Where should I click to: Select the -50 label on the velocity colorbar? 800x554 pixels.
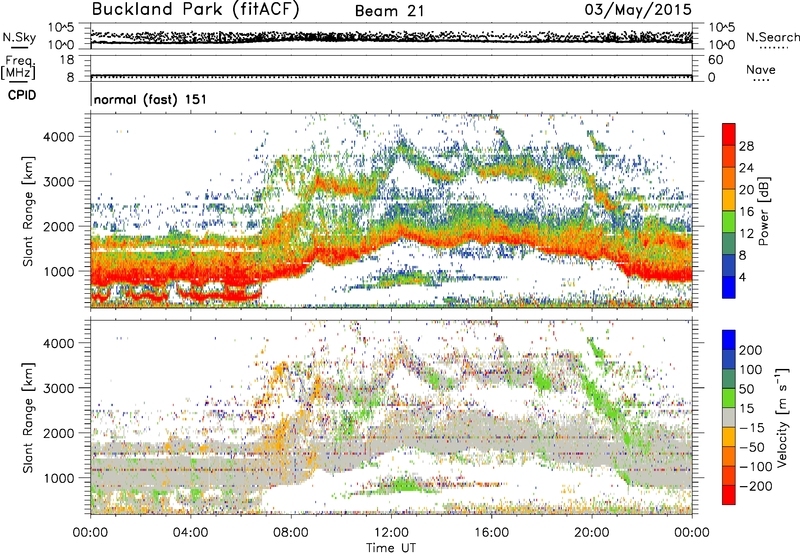pos(751,447)
